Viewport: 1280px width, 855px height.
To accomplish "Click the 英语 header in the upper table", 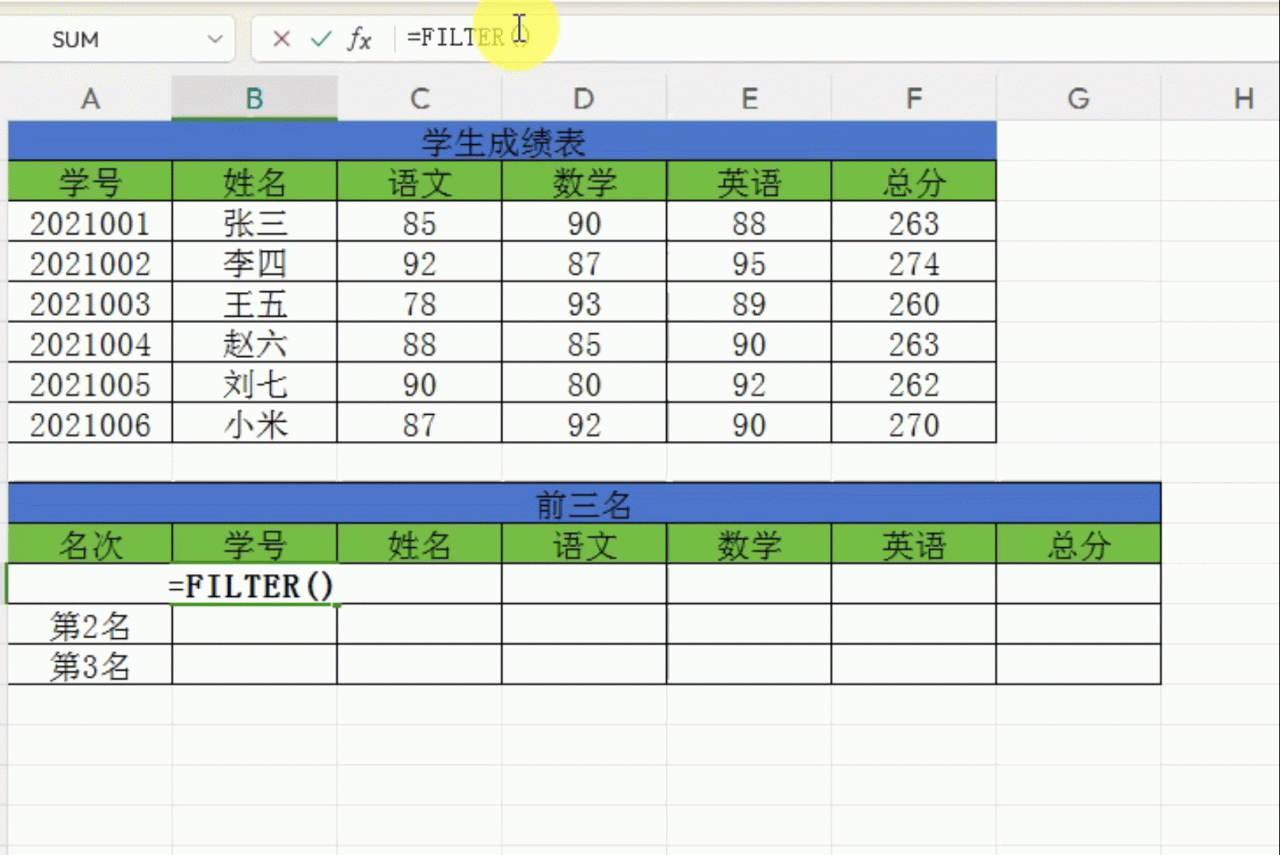I will 749,181.
